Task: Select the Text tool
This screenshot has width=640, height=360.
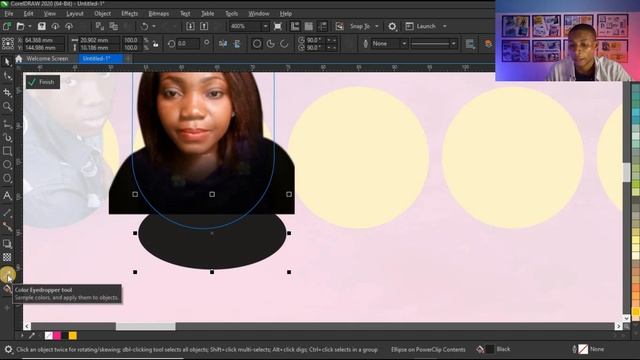Action: pos(7,196)
